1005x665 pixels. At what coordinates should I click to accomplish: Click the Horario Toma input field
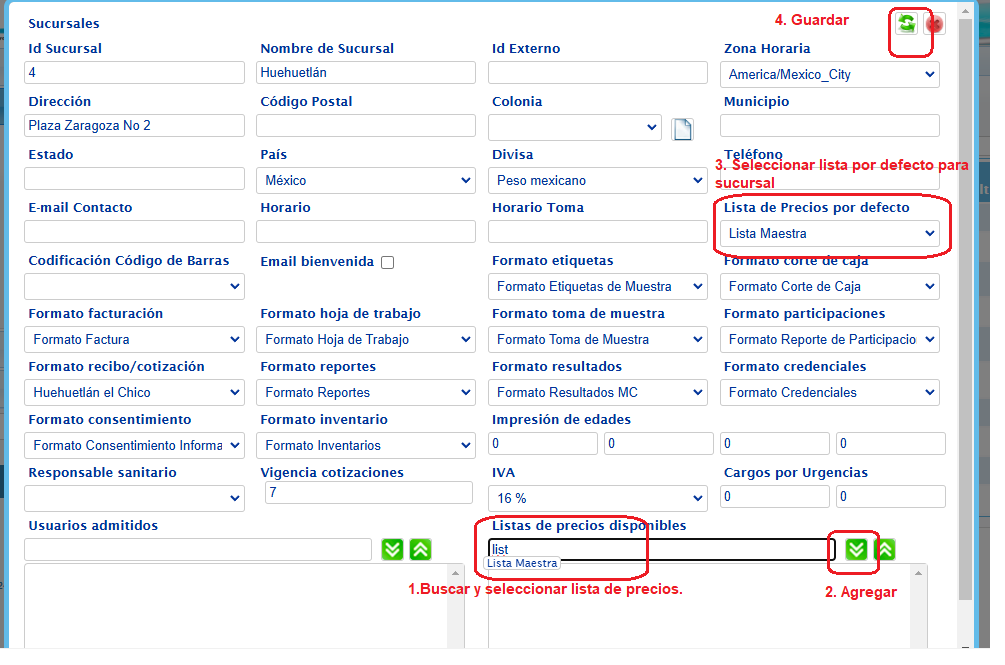click(597, 231)
